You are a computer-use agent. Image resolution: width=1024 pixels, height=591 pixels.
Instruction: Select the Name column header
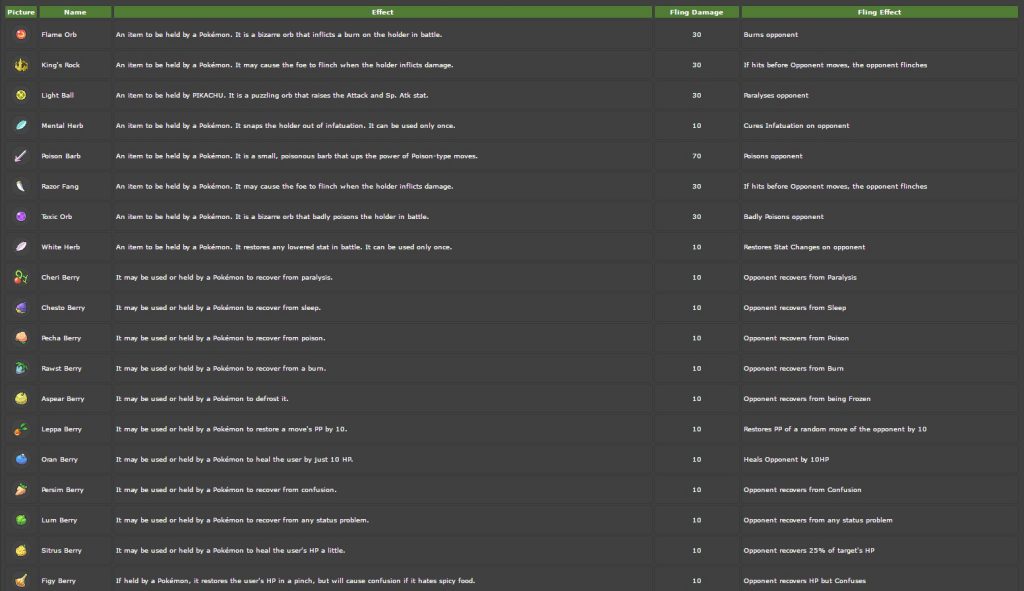point(75,12)
